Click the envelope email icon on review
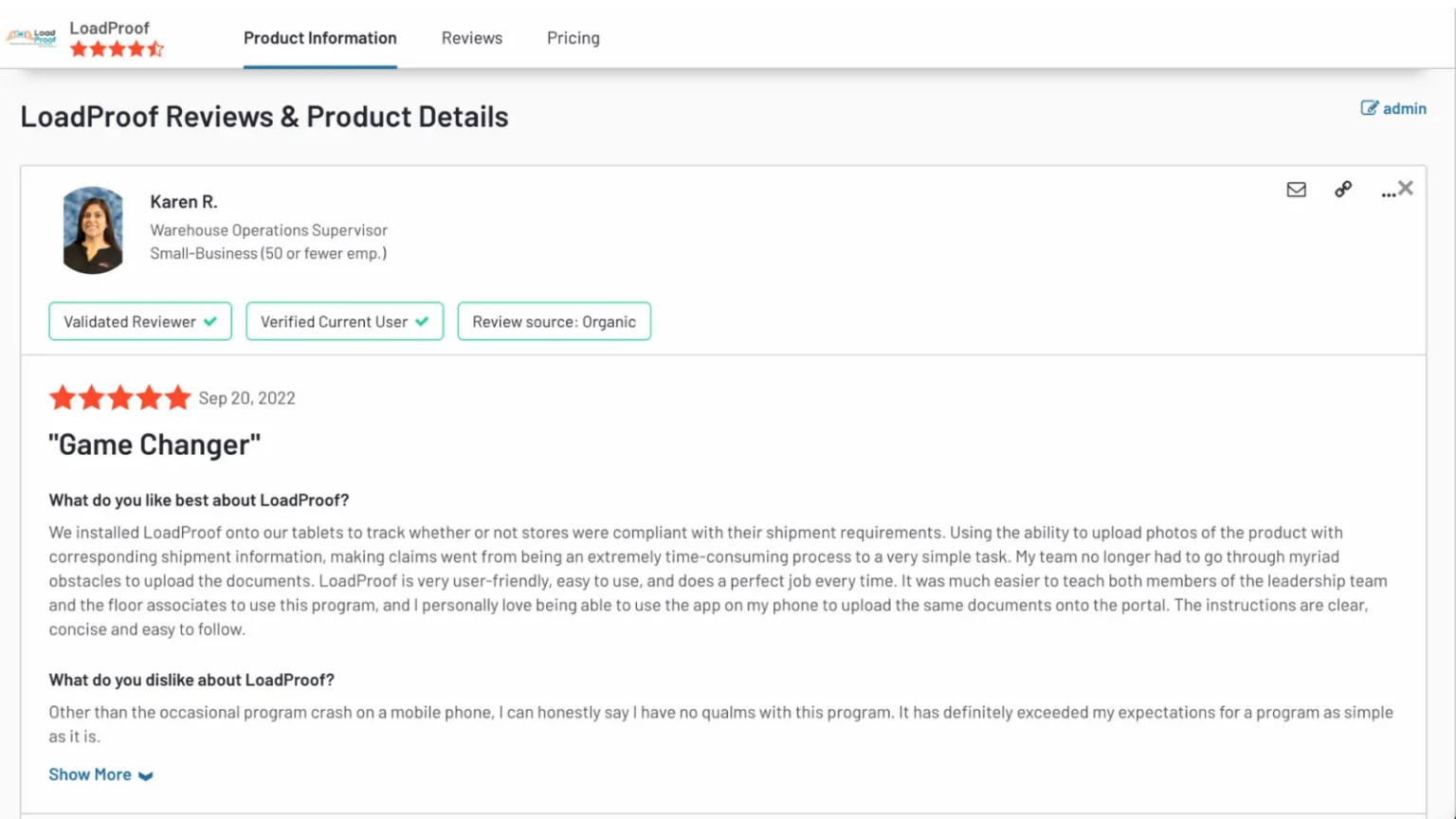 [x=1297, y=190]
